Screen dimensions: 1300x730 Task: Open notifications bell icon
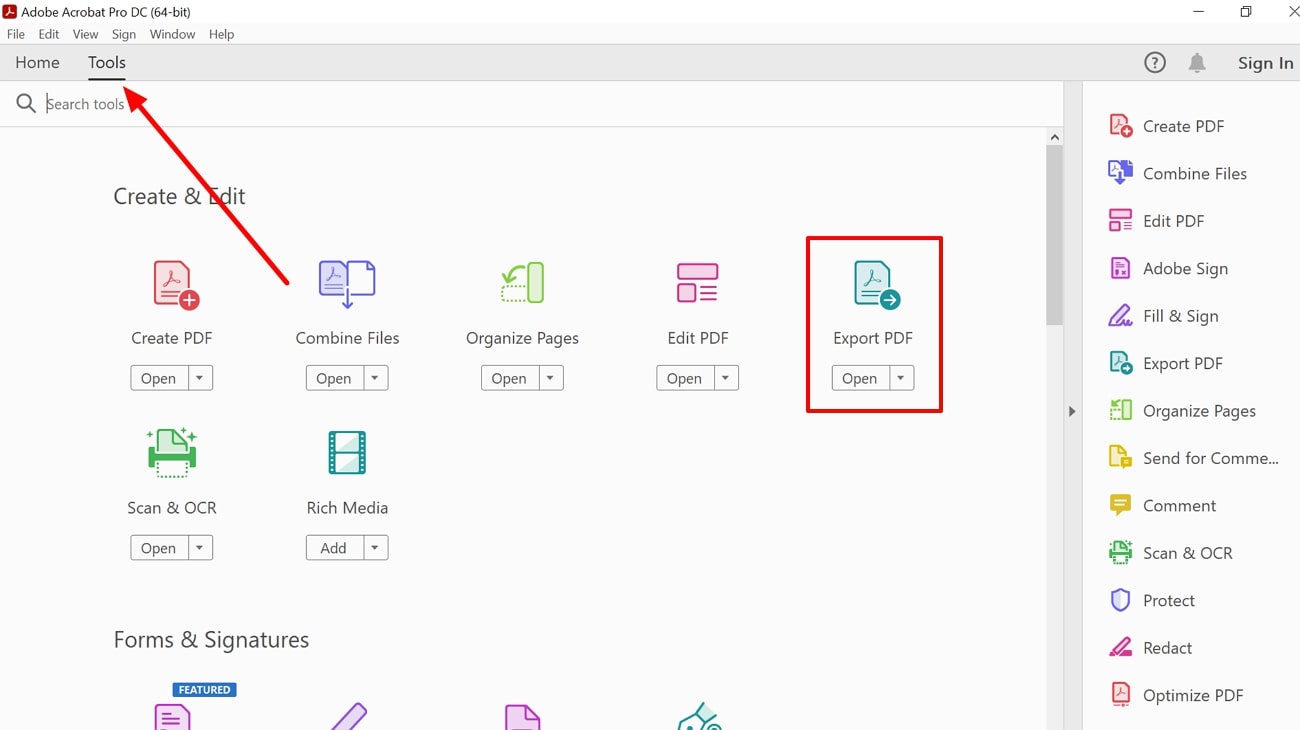point(1197,63)
